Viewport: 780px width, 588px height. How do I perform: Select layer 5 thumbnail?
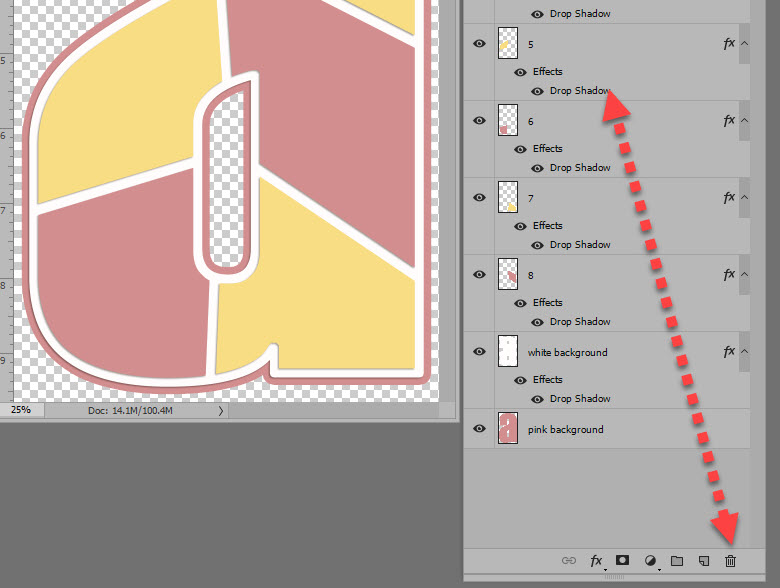[x=508, y=43]
